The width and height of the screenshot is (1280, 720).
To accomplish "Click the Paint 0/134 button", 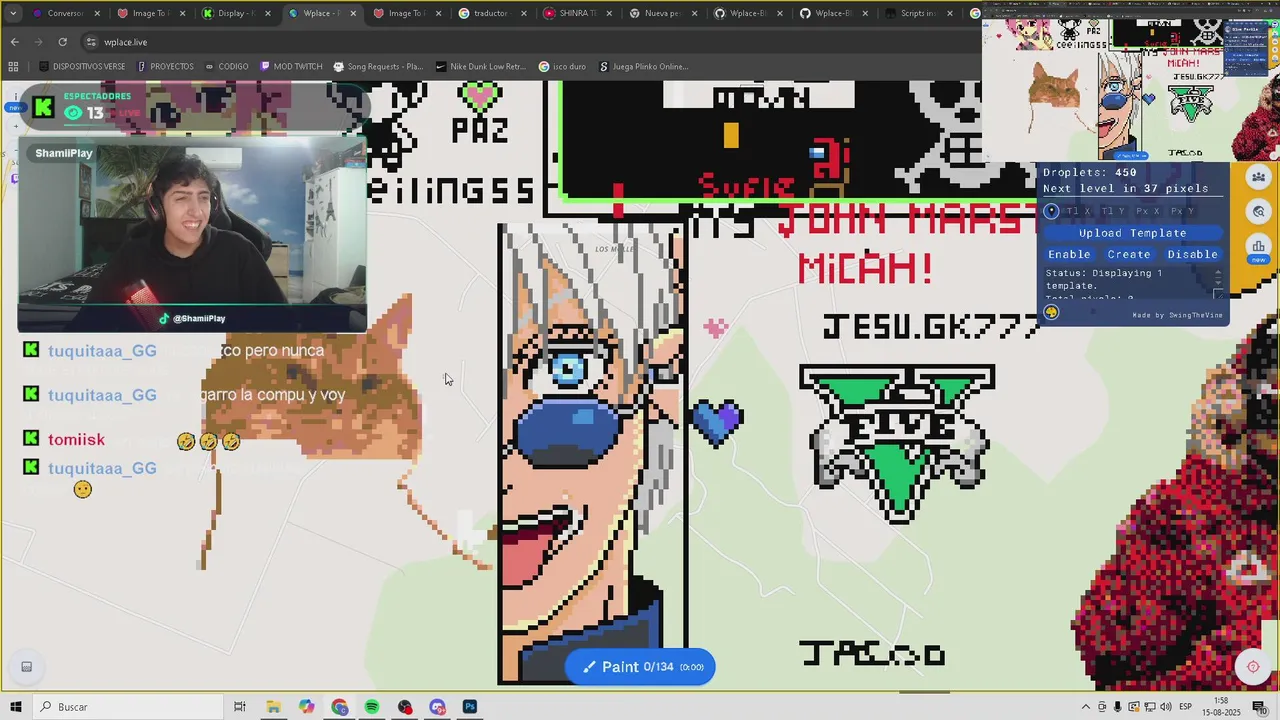I will (x=640, y=667).
